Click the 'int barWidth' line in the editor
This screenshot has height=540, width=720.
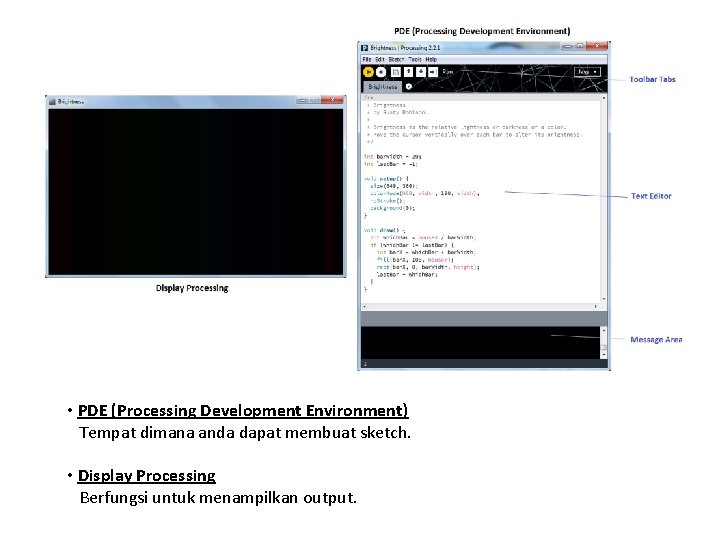(x=393, y=157)
